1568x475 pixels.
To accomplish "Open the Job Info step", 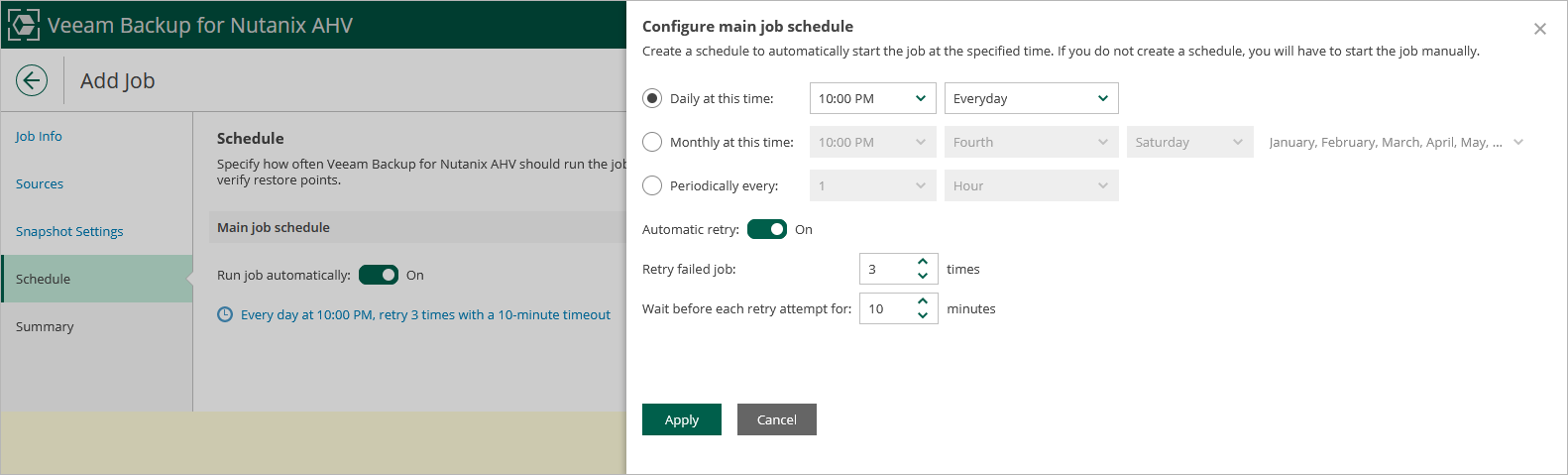I will (39, 136).
